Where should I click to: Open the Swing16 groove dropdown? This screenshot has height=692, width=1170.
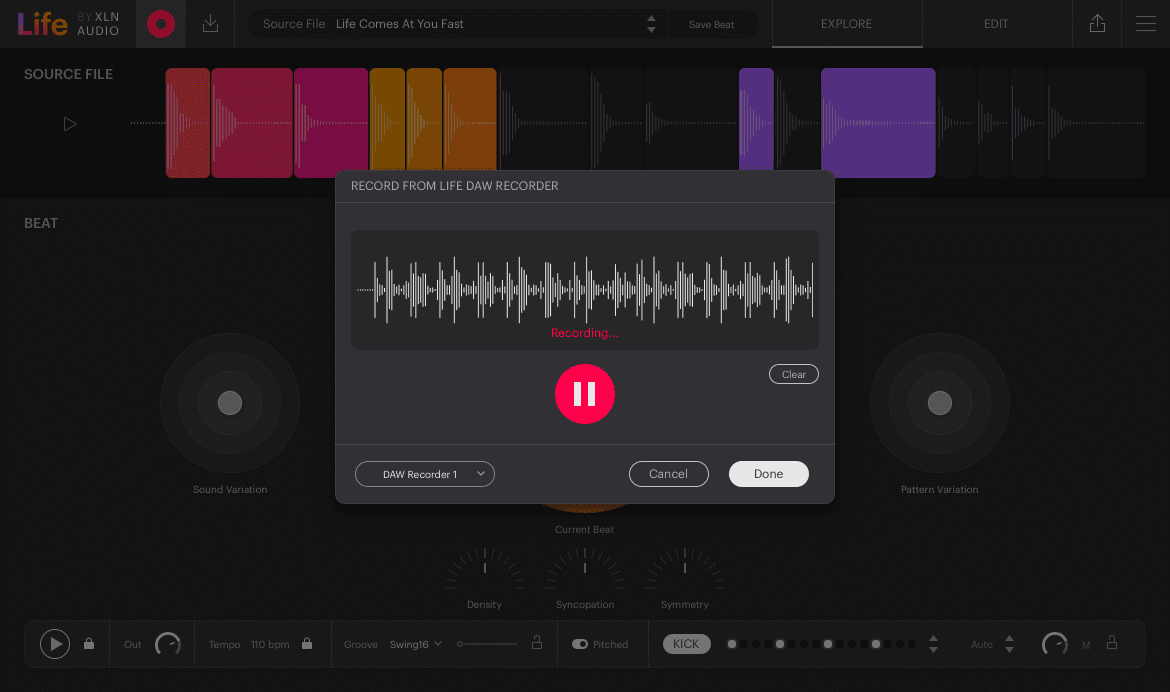tap(415, 644)
